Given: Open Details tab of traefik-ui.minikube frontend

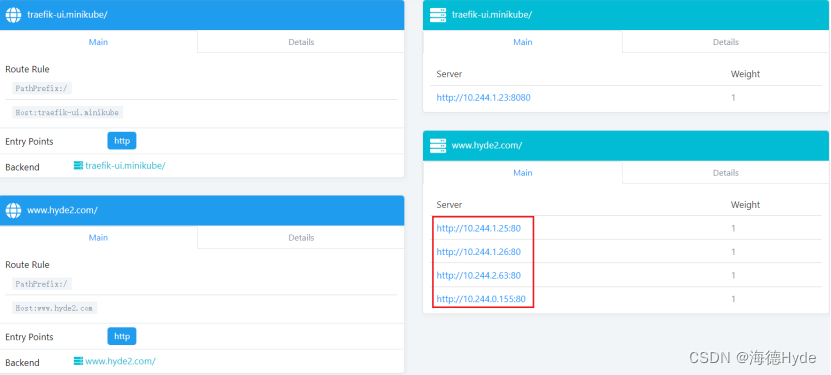Looking at the screenshot, I should 301,42.
